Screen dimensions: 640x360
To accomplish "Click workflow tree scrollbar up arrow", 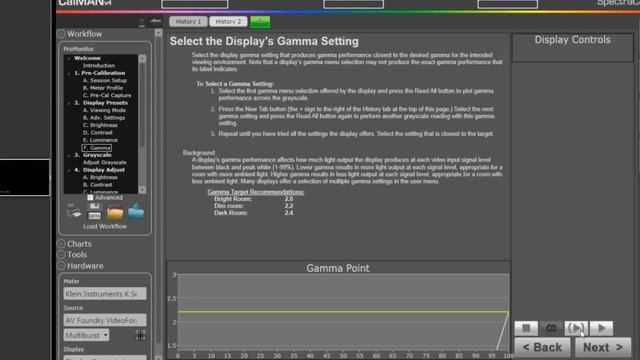I will [x=142, y=59].
